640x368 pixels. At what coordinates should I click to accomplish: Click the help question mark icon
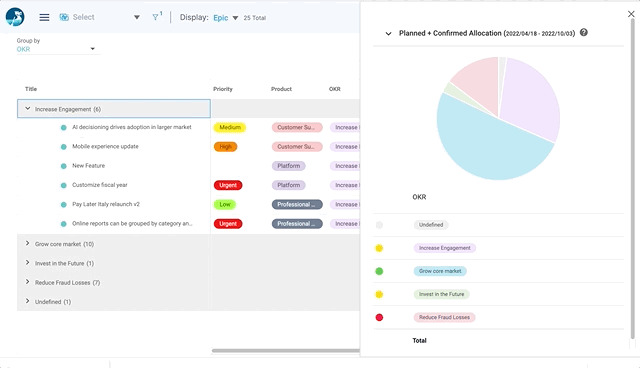[584, 32]
